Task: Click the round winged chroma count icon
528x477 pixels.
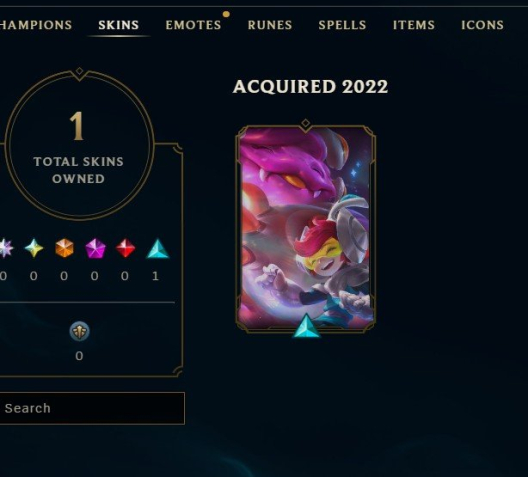Action: point(79,331)
